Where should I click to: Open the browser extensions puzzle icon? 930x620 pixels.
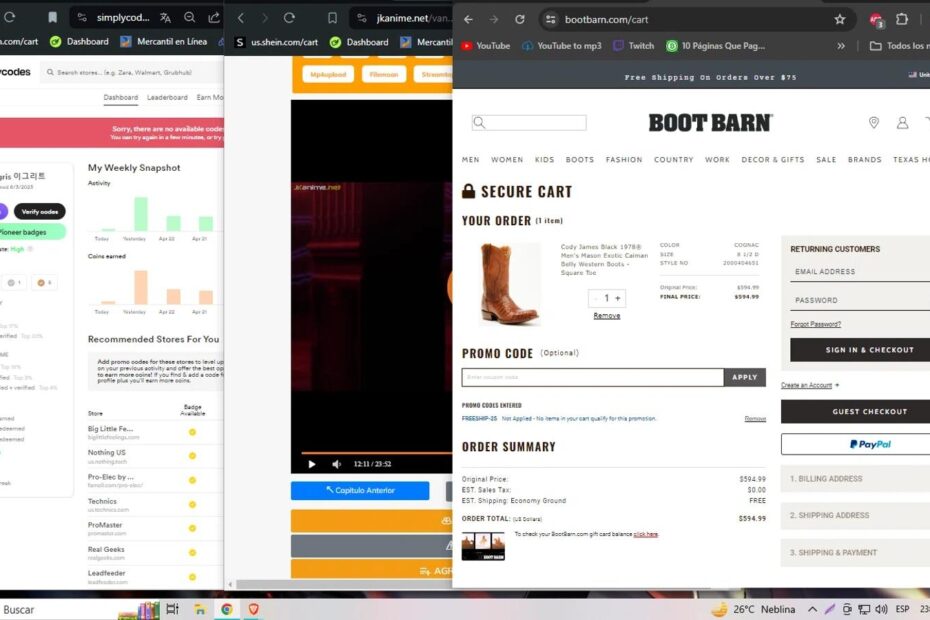tap(902, 19)
